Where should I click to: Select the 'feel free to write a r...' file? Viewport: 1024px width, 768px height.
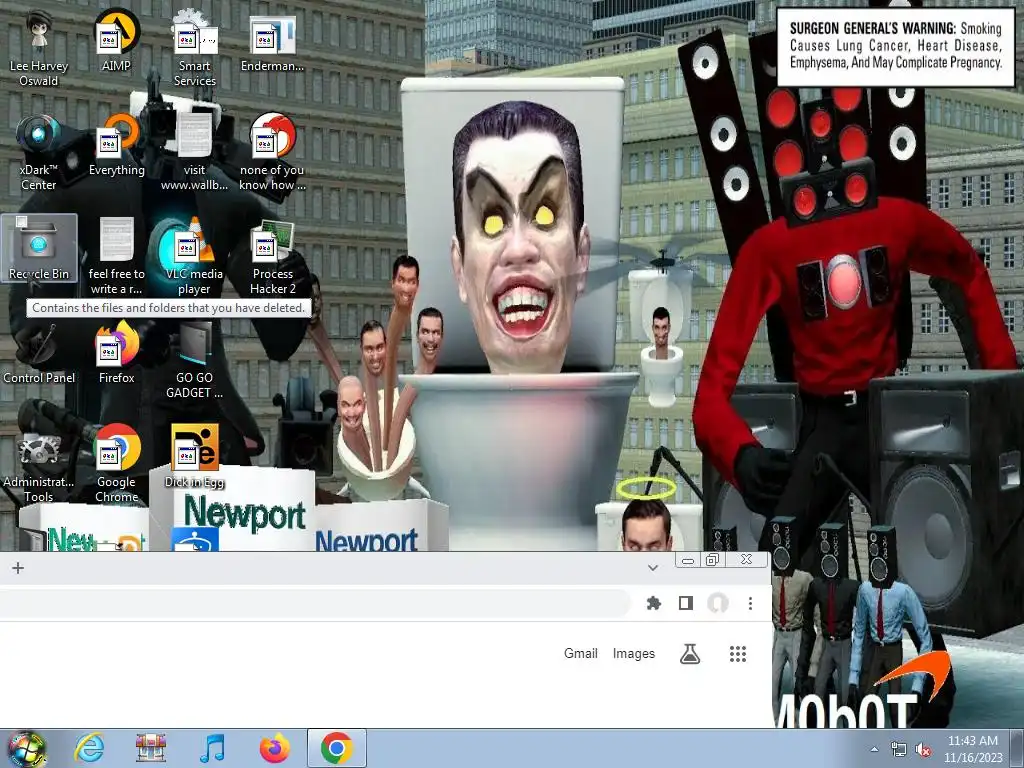tap(116, 257)
